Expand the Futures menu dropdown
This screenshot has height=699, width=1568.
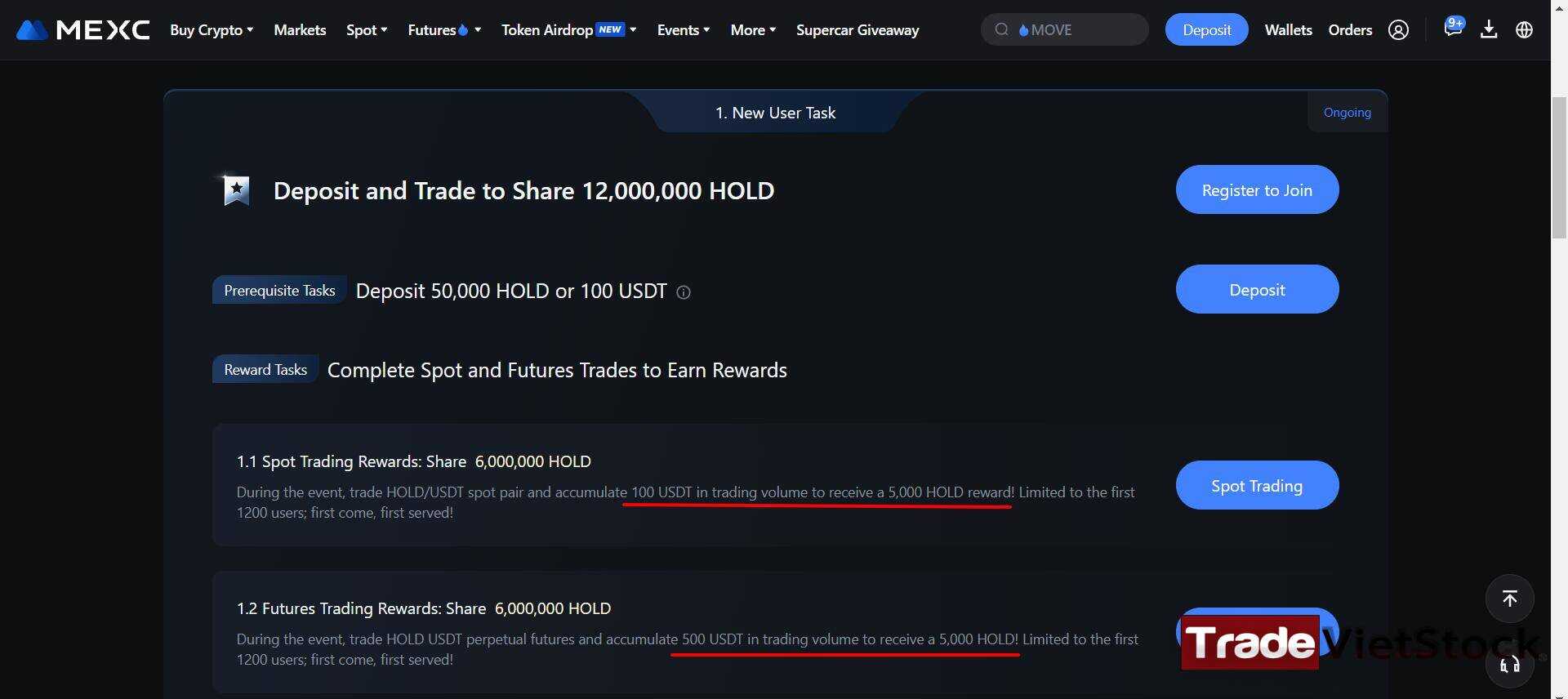(x=444, y=30)
